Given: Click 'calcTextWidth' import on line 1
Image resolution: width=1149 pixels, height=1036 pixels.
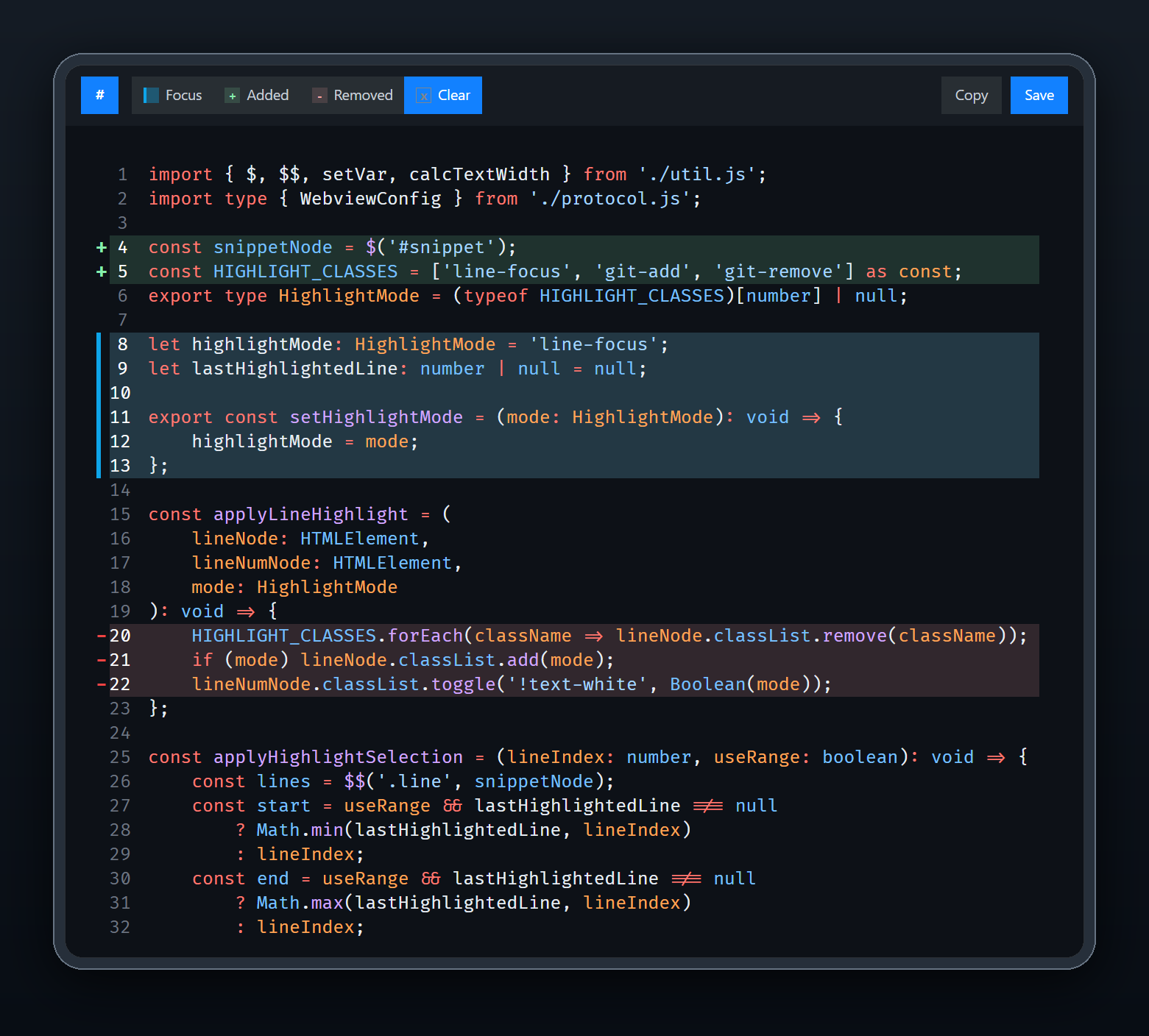Looking at the screenshot, I should (479, 174).
